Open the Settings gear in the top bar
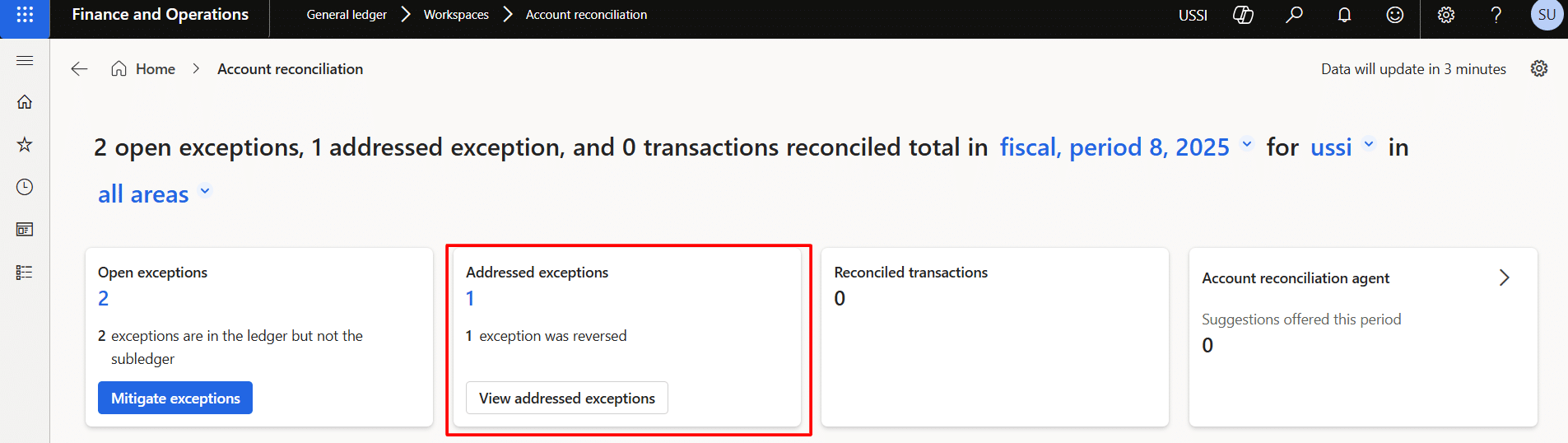The image size is (1568, 443). pos(1445,15)
